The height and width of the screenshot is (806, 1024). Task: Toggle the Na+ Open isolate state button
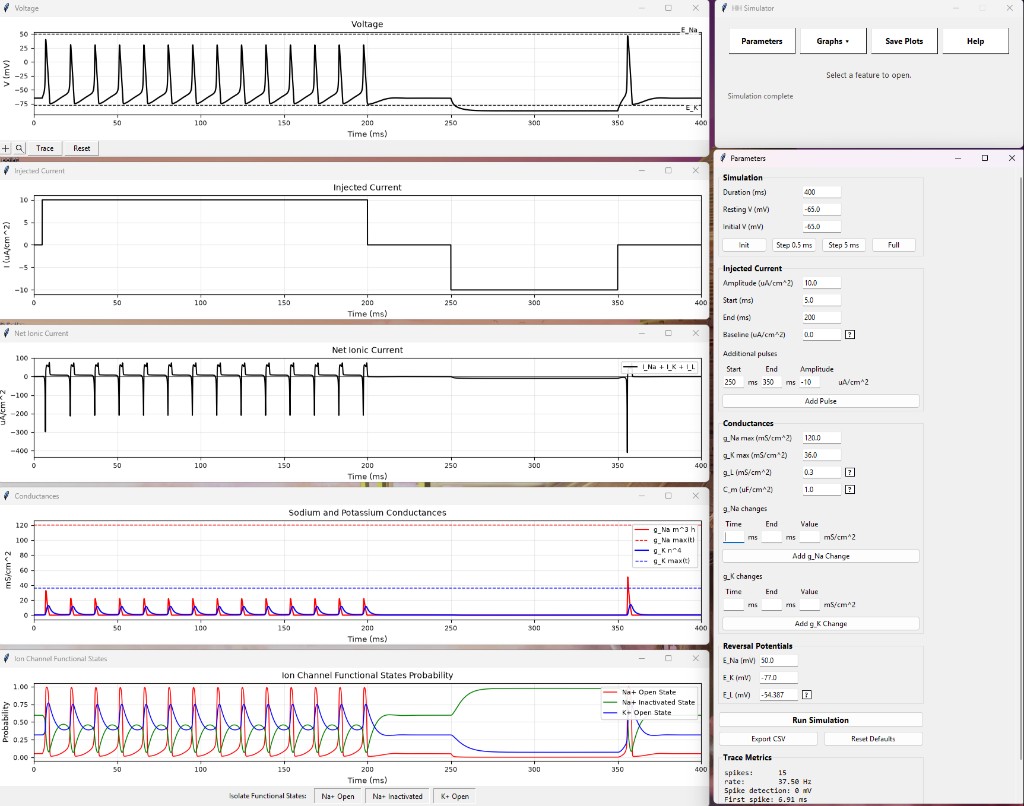[337, 796]
